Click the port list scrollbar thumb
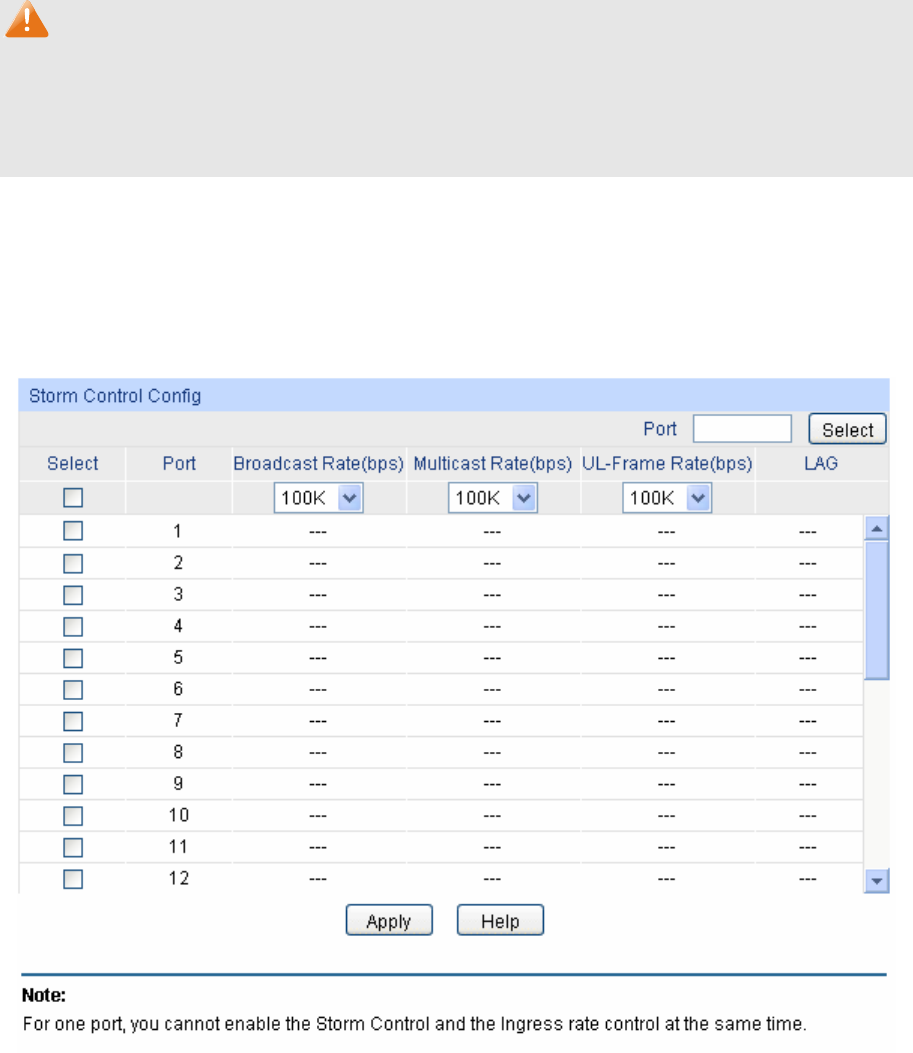 (x=877, y=610)
